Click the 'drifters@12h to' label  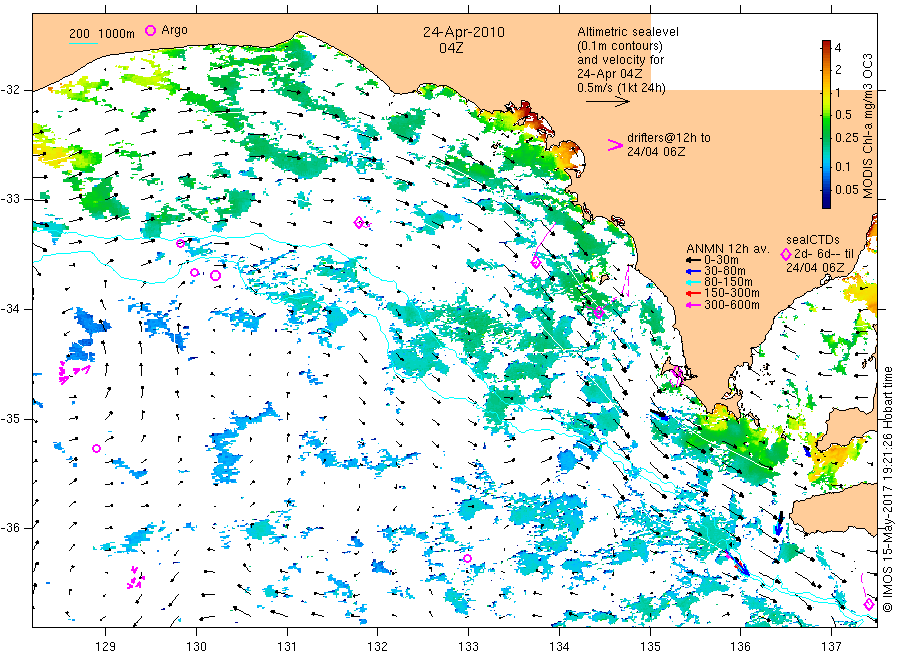pos(669,138)
